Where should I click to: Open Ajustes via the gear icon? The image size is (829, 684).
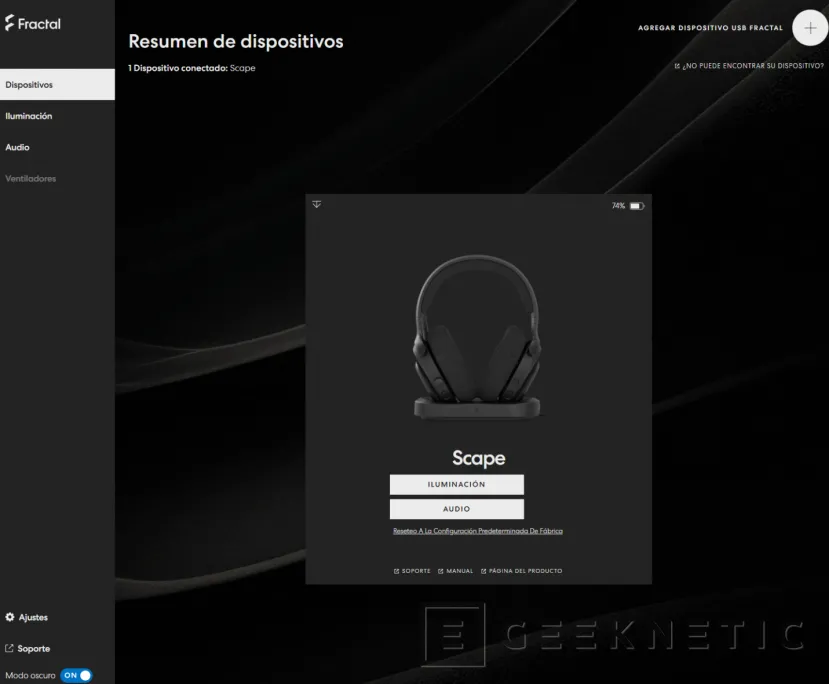(10, 617)
